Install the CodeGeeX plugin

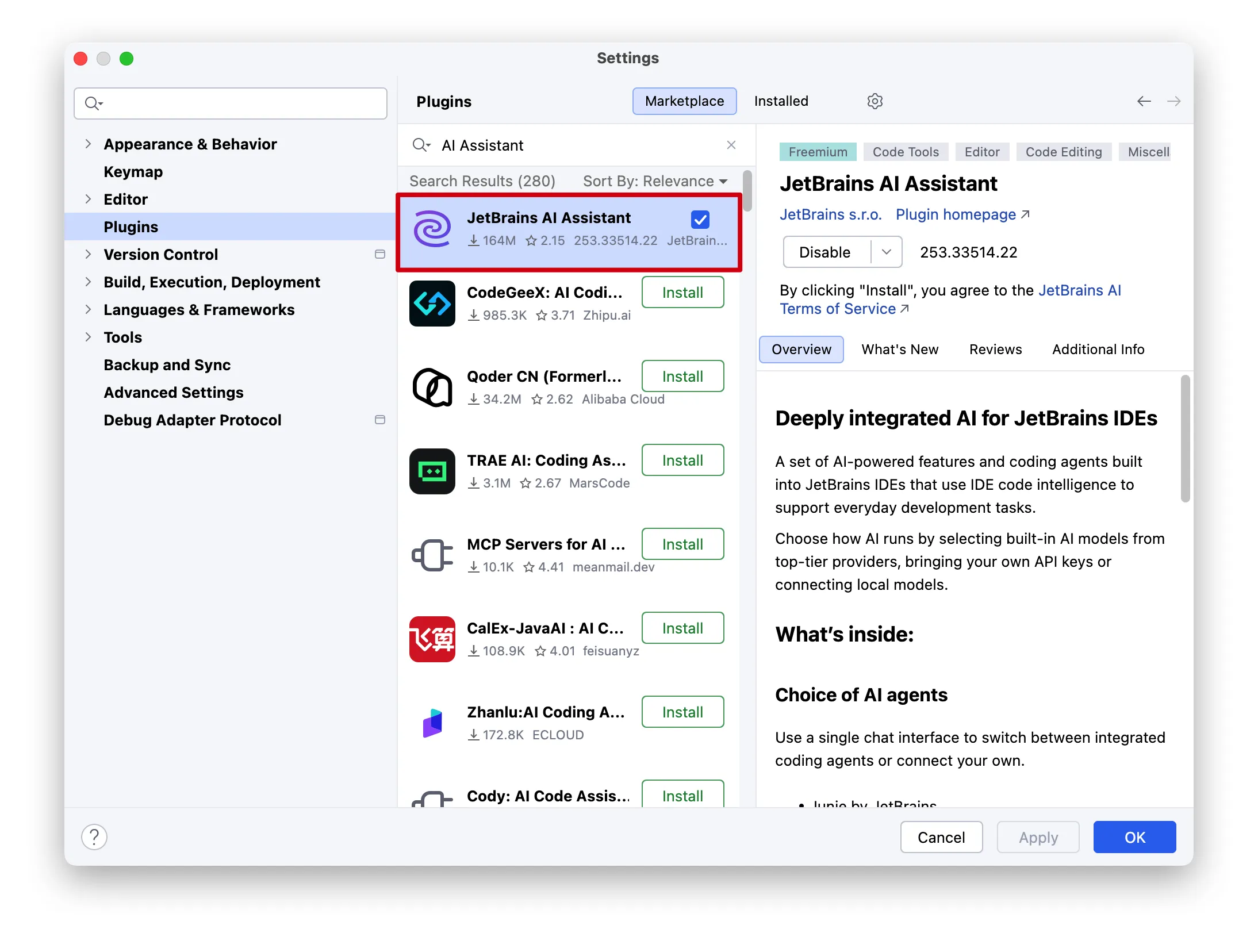[x=682, y=292]
